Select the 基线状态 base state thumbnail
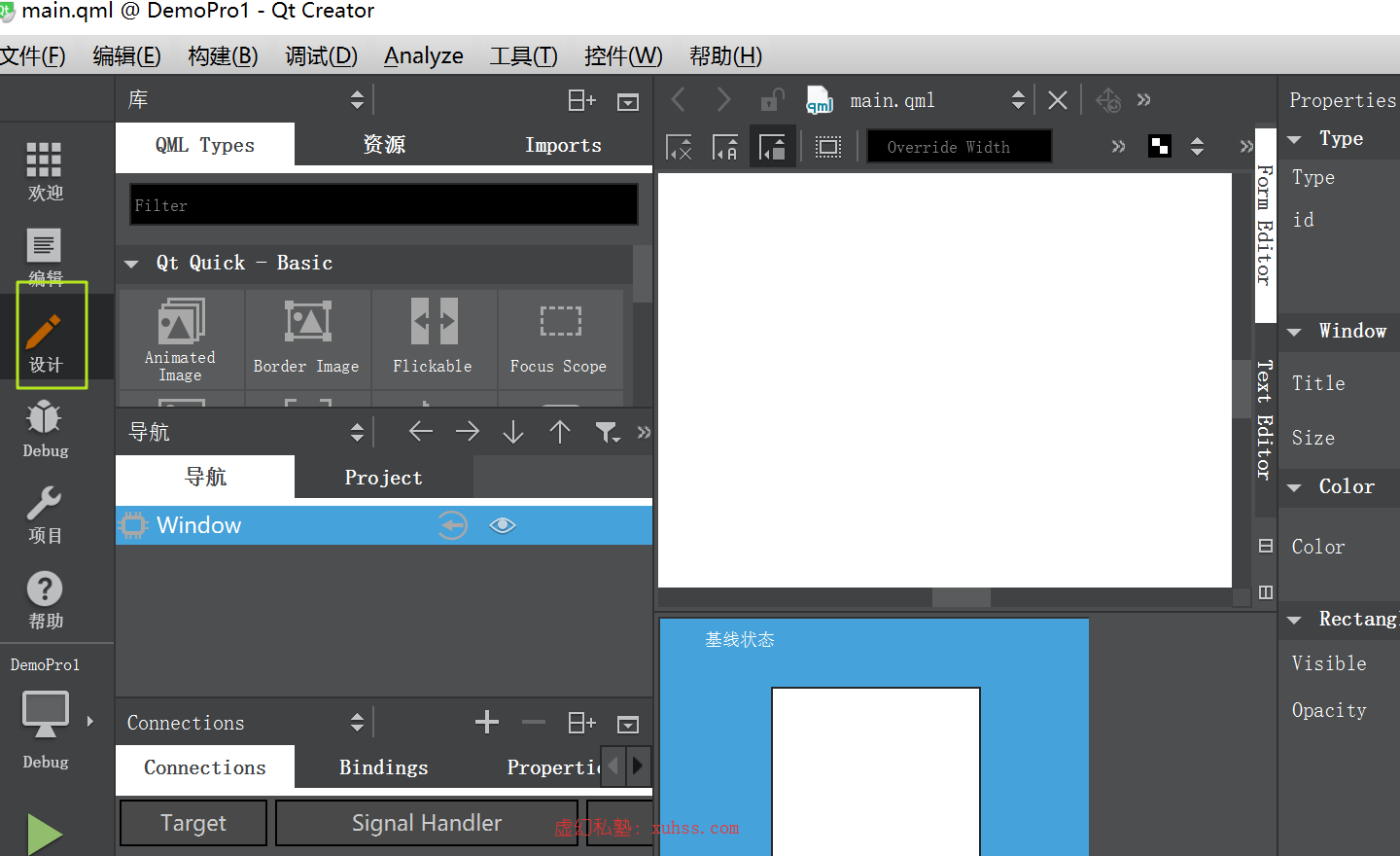 [x=874, y=737]
